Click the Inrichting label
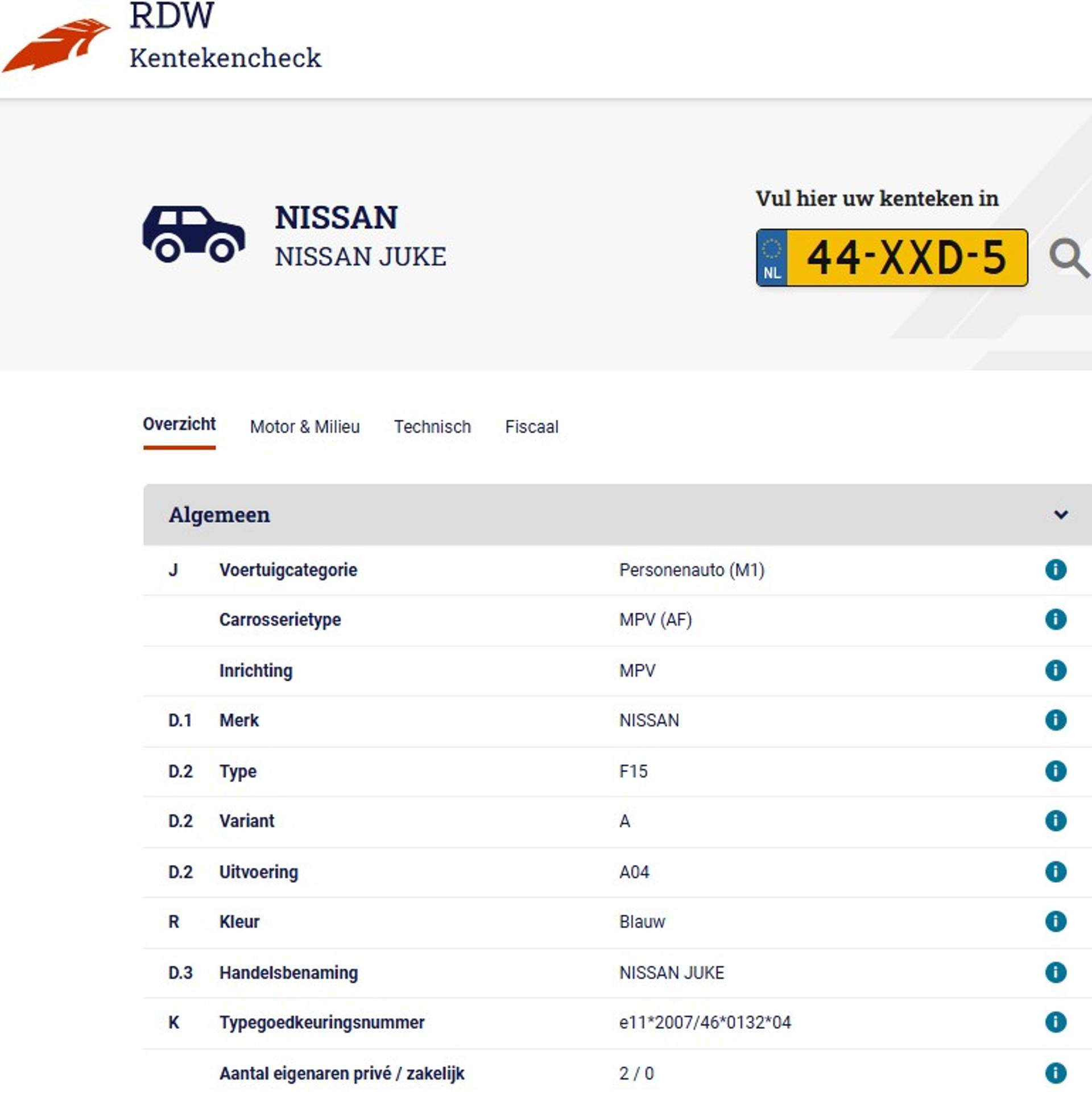 [256, 671]
